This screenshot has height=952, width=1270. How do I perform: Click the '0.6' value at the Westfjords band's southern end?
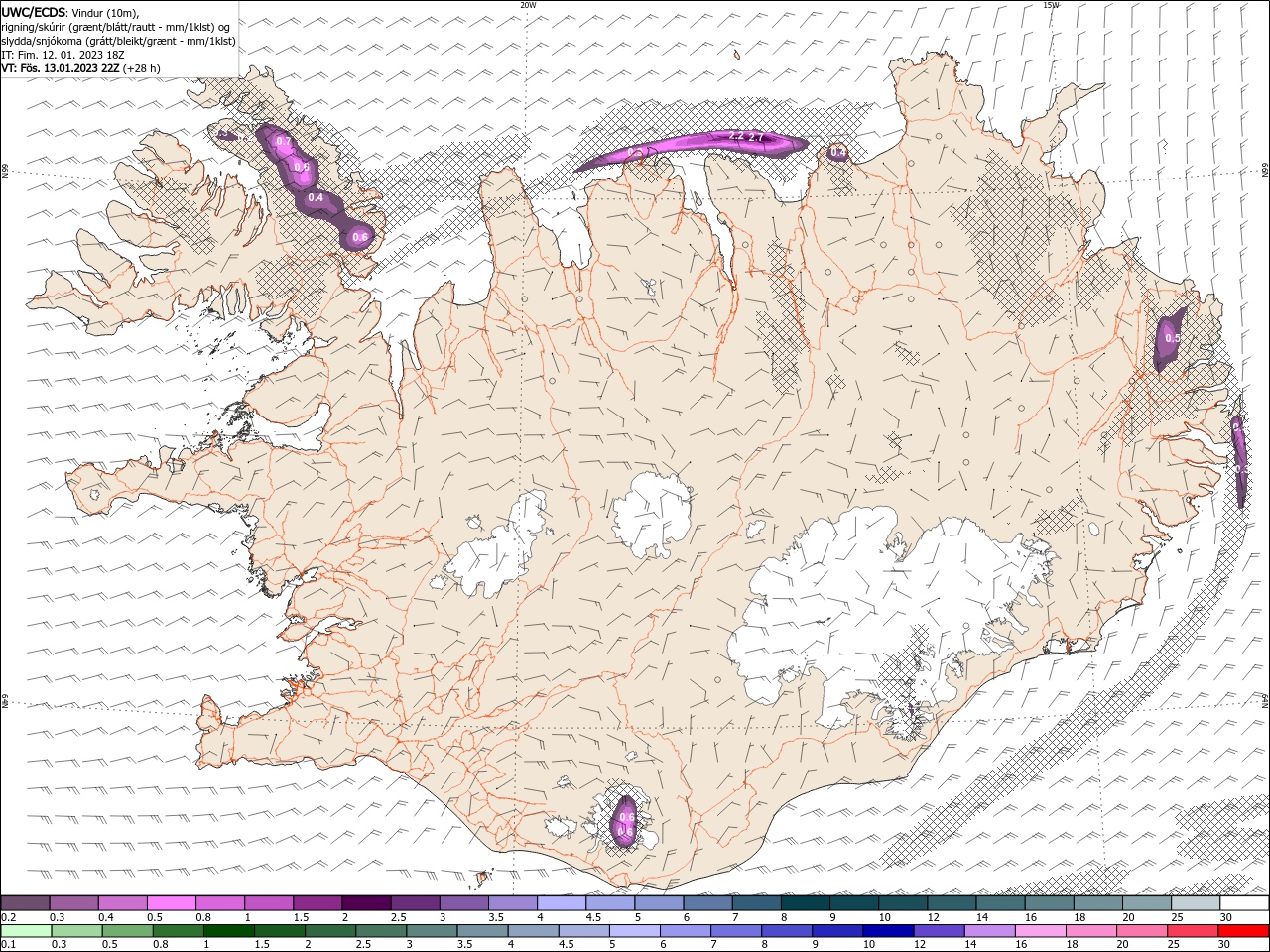coord(360,237)
